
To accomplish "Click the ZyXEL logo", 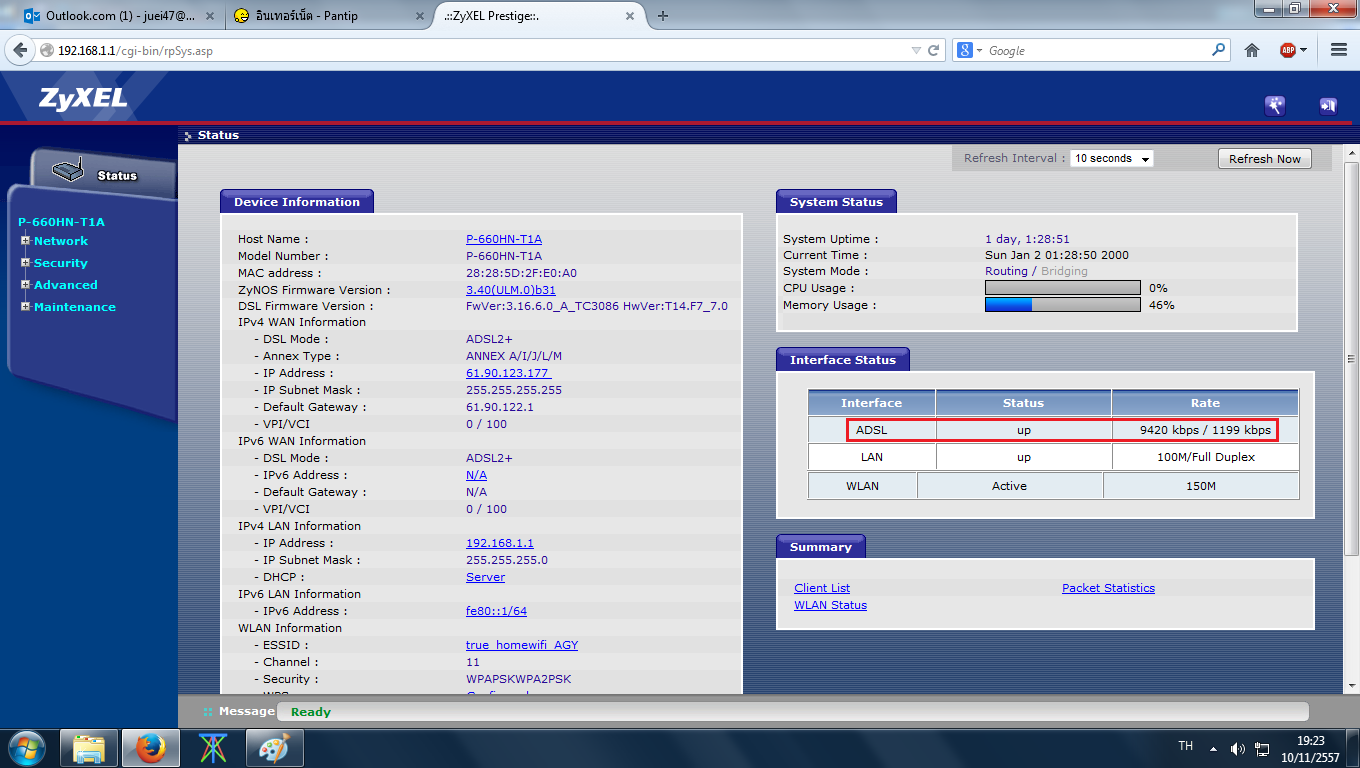I will pos(84,97).
